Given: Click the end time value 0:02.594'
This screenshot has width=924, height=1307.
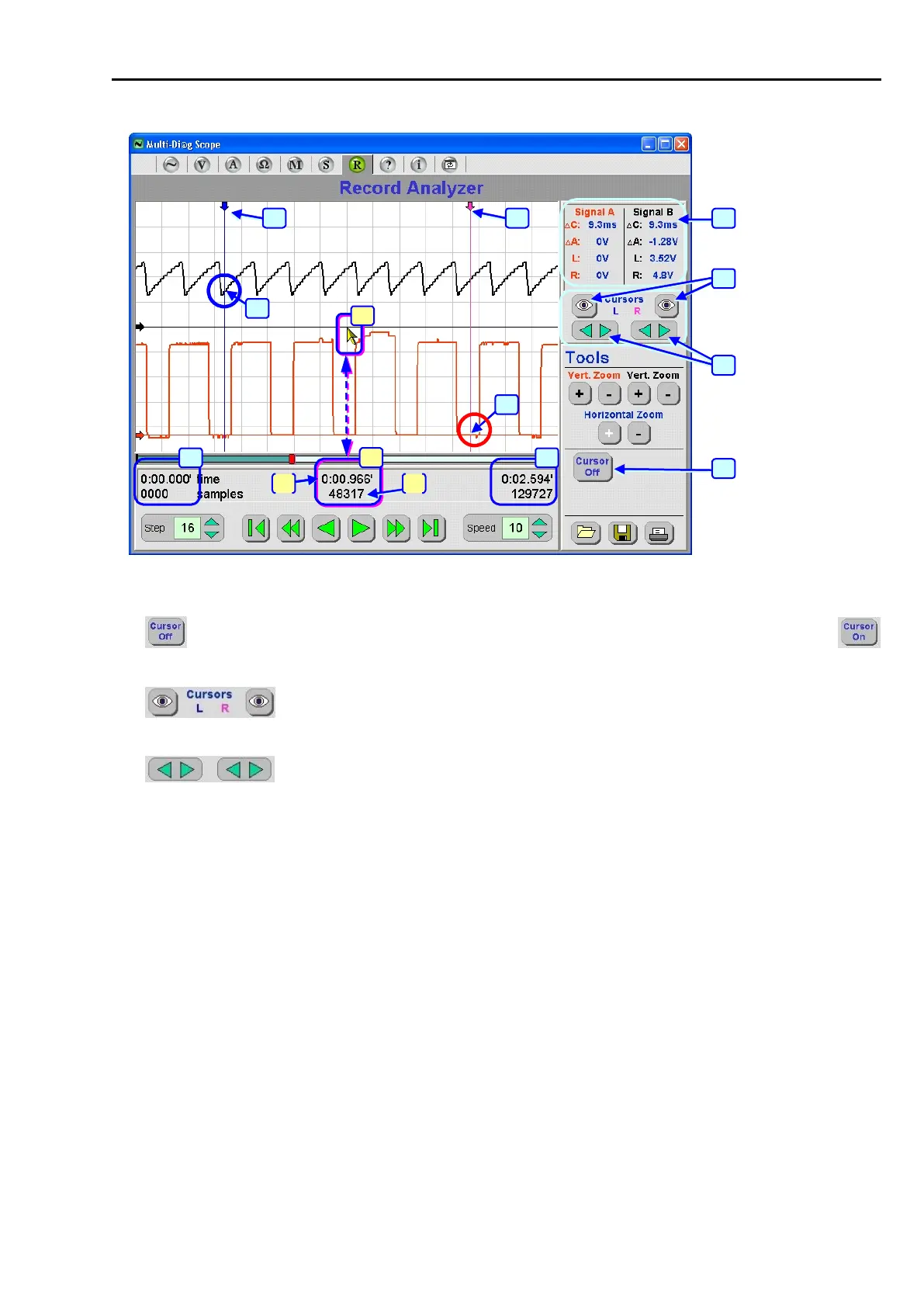Looking at the screenshot, I should [527, 479].
